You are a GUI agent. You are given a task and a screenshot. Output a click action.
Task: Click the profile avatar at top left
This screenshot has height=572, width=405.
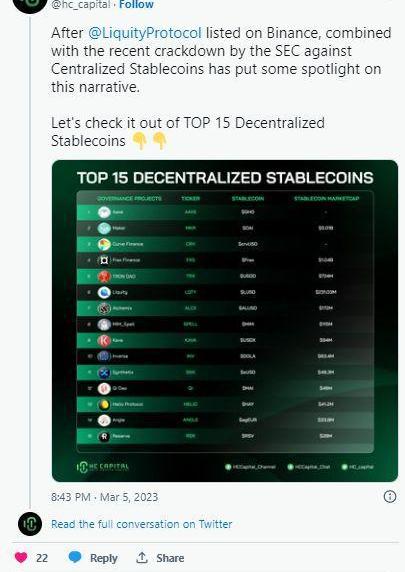(30, 4)
